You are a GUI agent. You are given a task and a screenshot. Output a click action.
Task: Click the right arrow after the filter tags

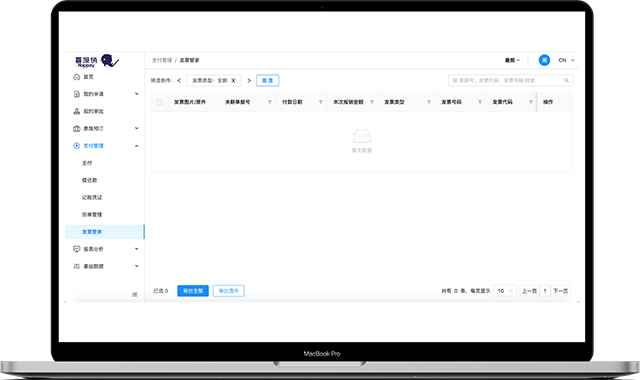249,80
